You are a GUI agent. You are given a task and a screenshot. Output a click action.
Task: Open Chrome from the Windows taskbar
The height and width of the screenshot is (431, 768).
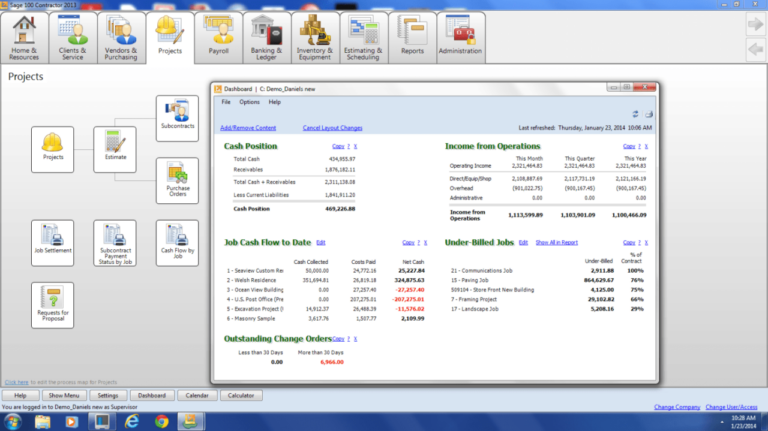coord(162,421)
